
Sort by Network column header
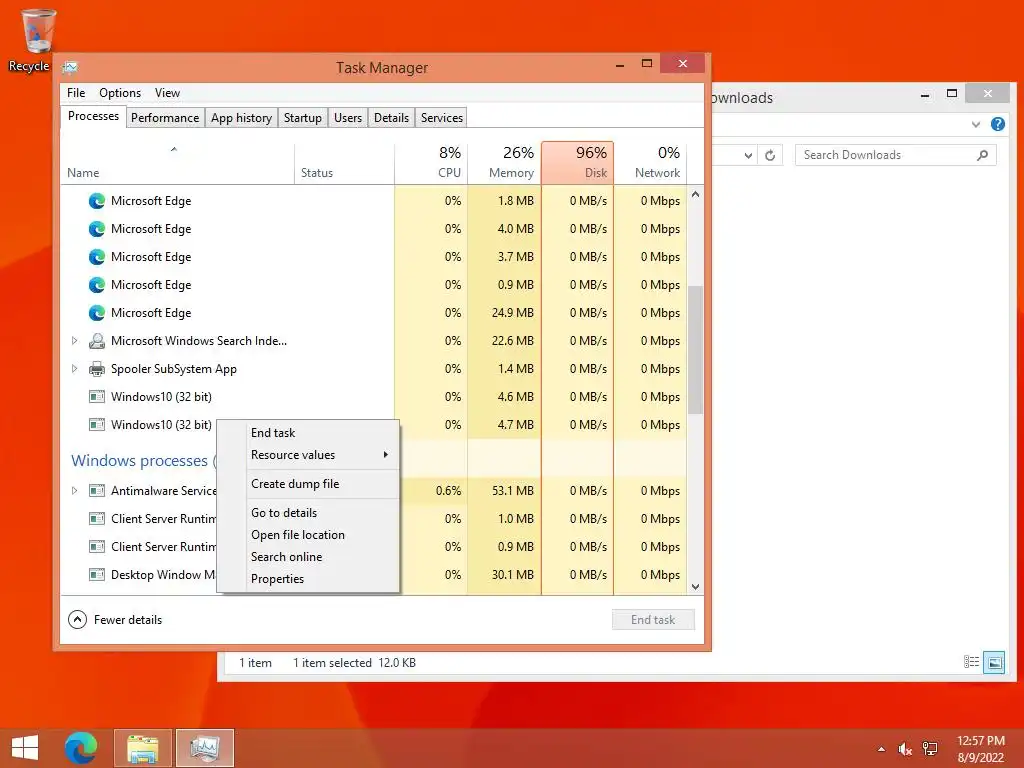click(650, 163)
